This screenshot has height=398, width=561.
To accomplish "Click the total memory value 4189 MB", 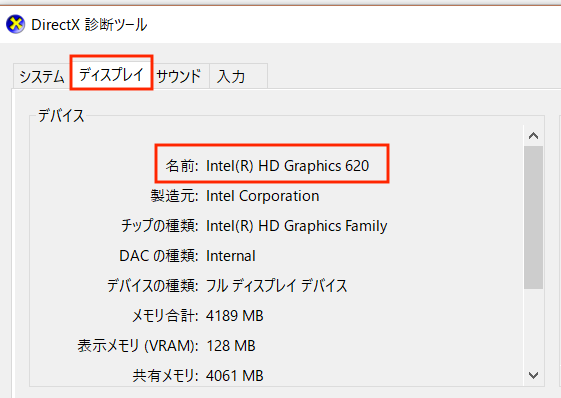I will pyautogui.click(x=235, y=316).
